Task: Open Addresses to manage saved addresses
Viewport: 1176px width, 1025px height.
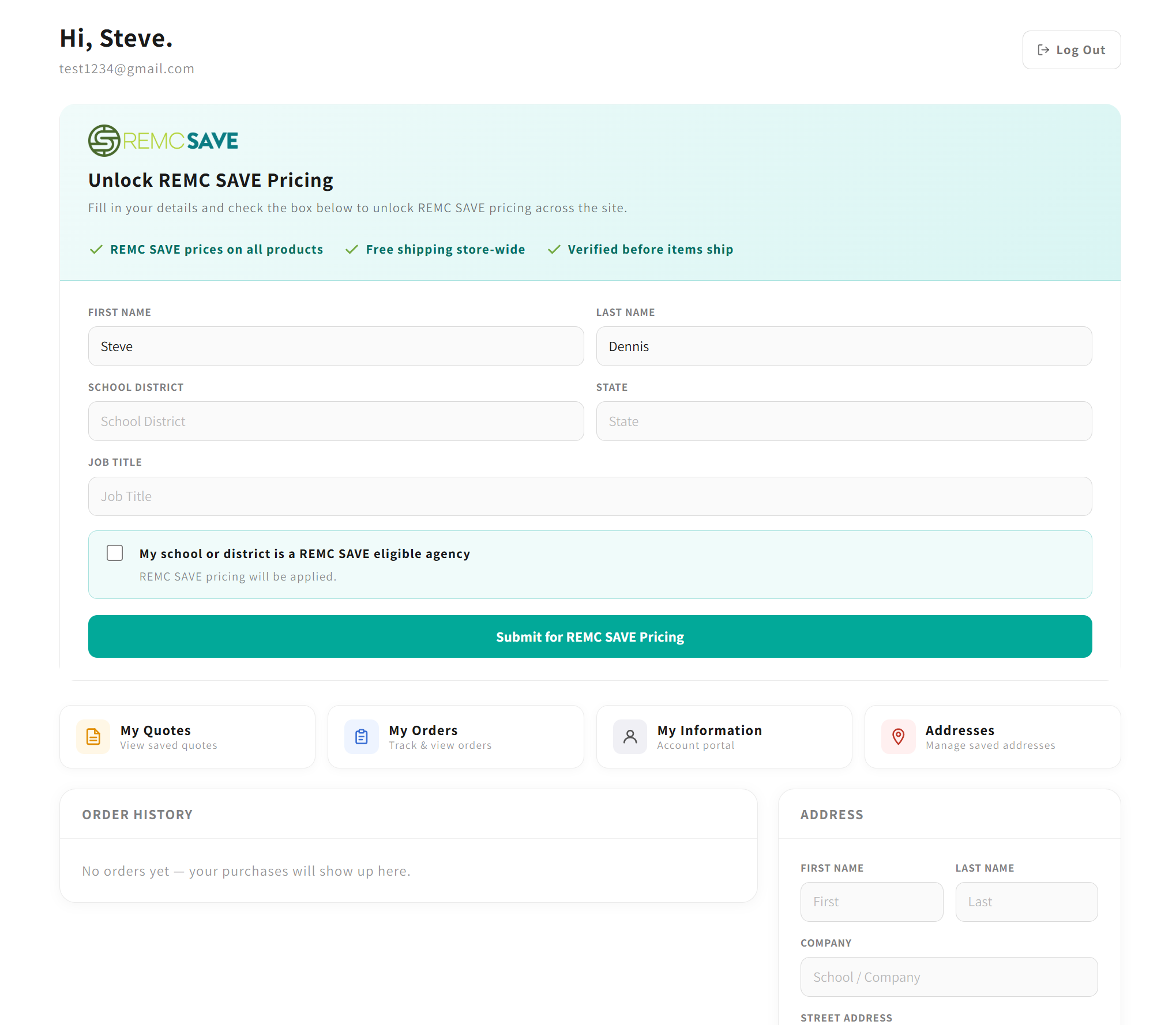Action: pos(993,737)
